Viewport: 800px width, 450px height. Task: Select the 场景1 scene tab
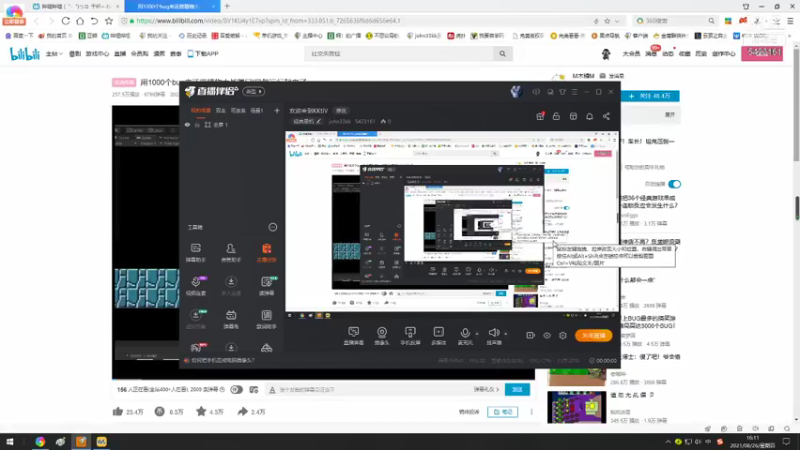[x=257, y=110]
